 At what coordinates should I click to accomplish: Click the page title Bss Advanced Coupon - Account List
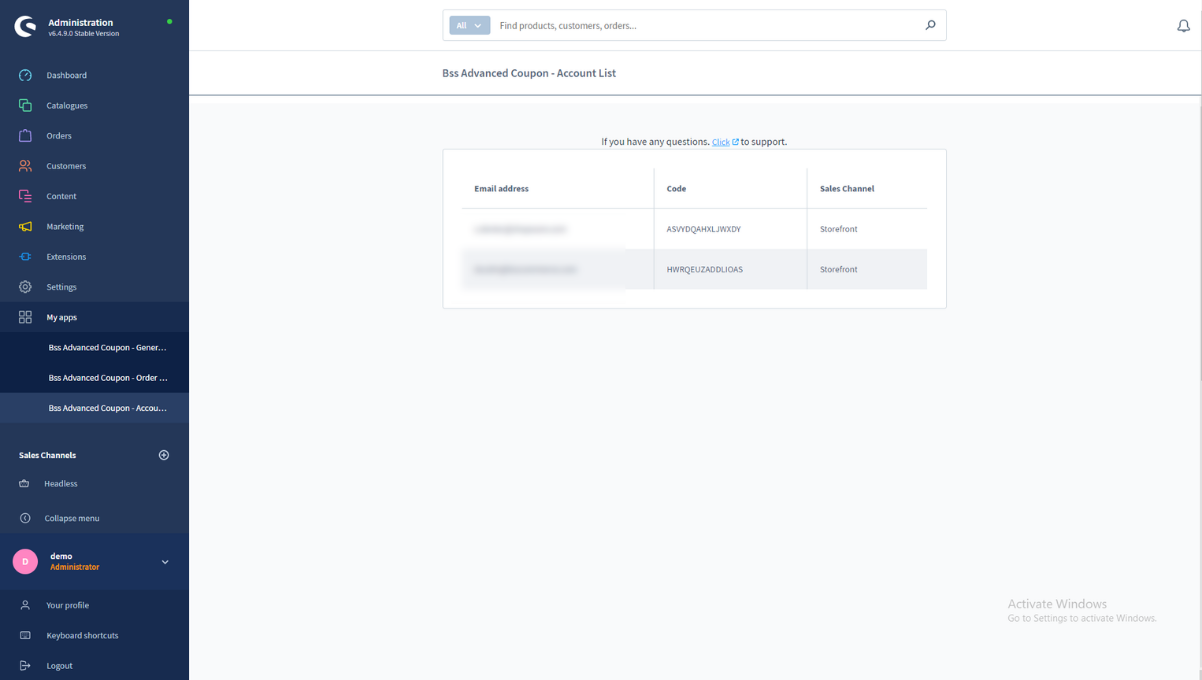click(x=529, y=73)
